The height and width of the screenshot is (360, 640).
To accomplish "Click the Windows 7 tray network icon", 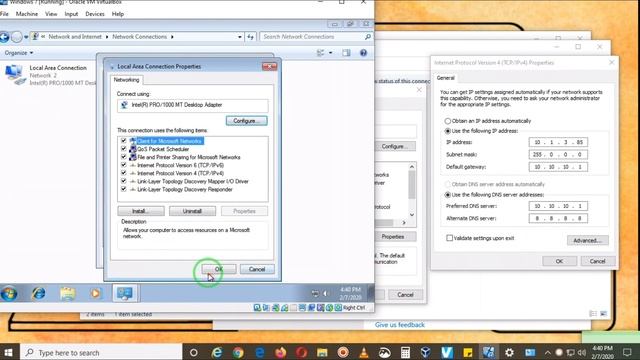I will point(315,293).
